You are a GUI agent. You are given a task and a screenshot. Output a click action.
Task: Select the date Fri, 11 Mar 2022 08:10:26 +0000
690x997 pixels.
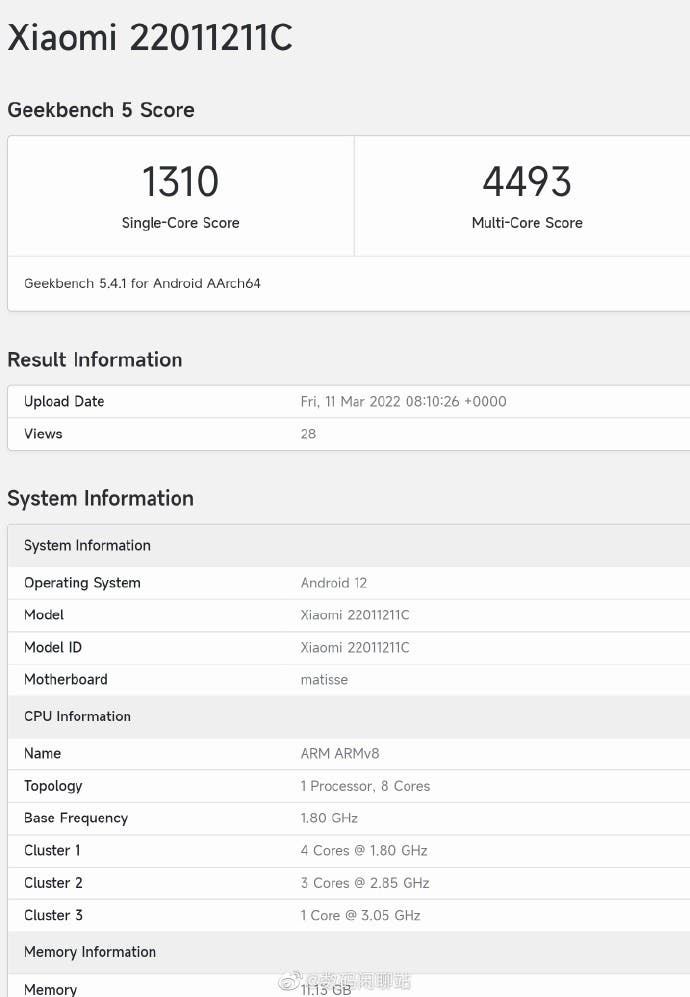pyautogui.click(x=404, y=402)
